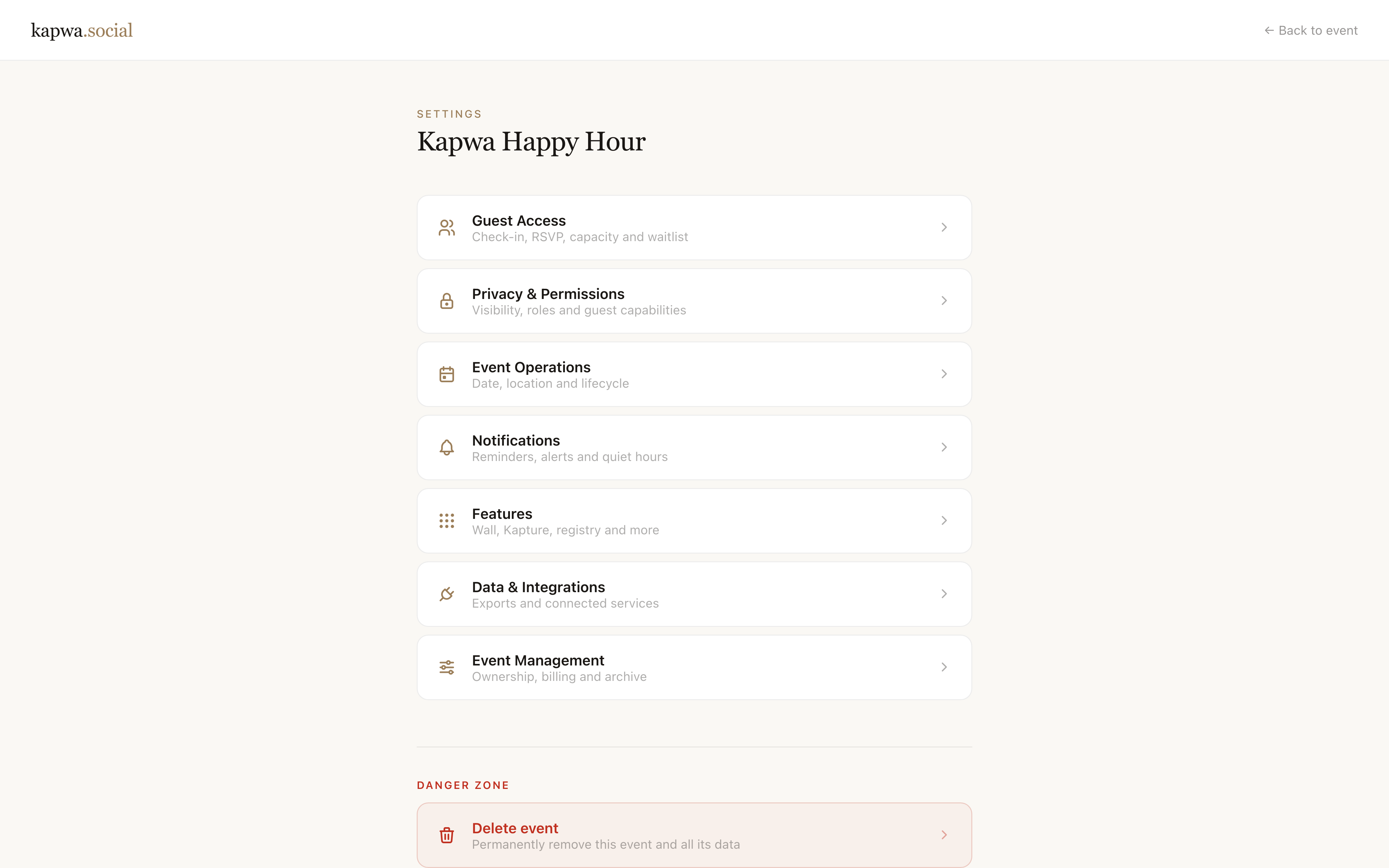The width and height of the screenshot is (1389, 868).
Task: Click 'Reminders, alerts and quiet hours' text
Action: pos(569,457)
